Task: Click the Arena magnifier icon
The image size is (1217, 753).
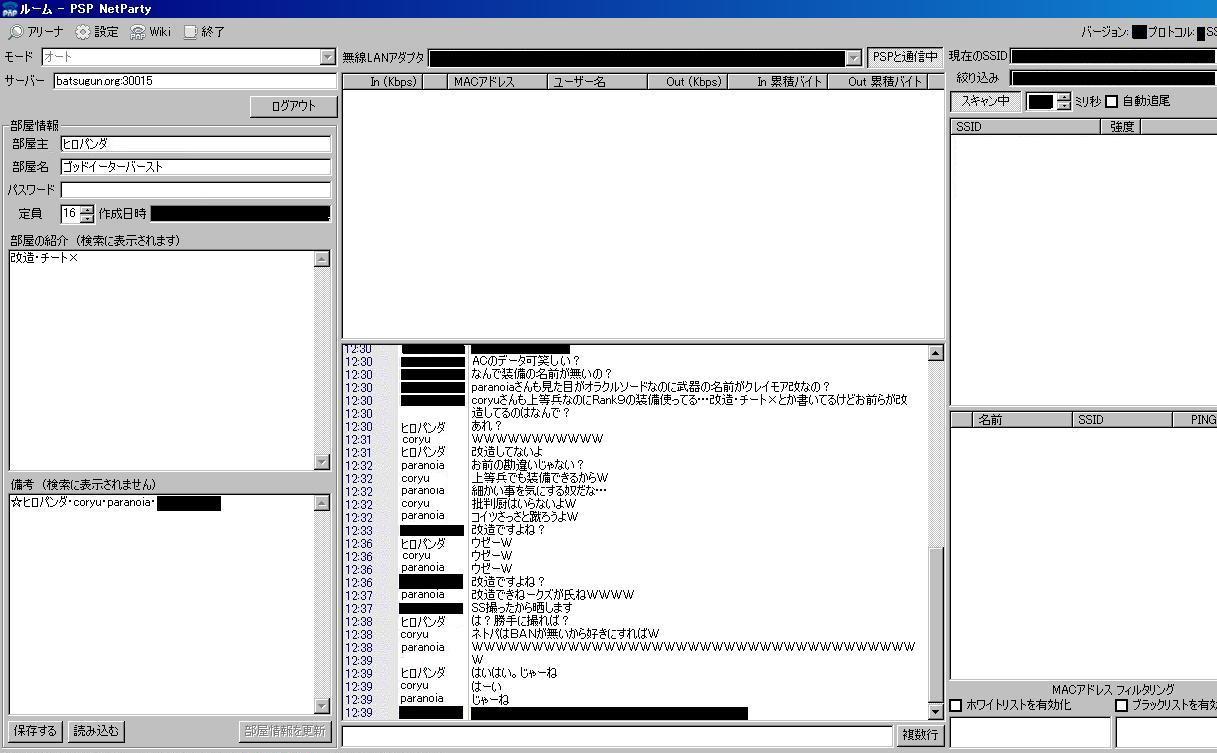Action: click(x=15, y=32)
